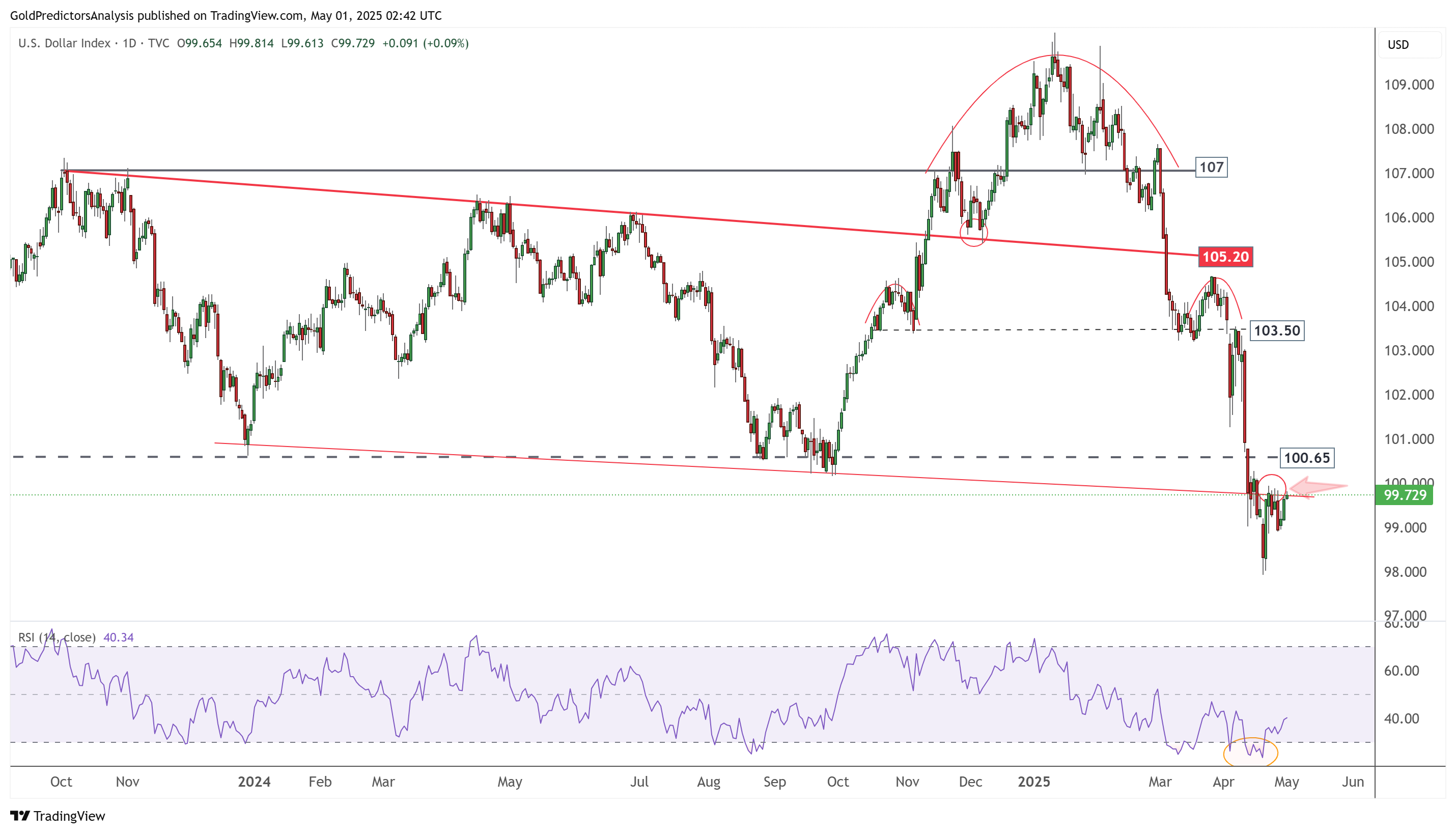Click the 109.000 price axis label

pos(1409,85)
